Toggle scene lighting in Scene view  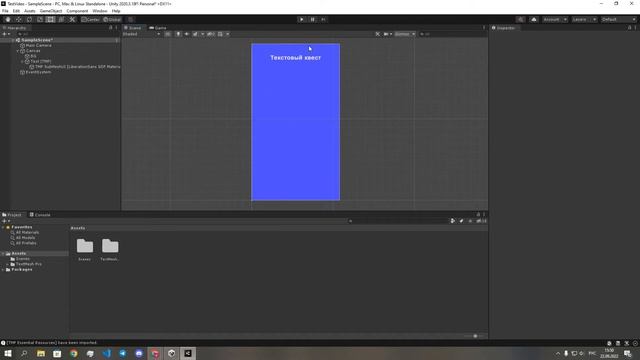[x=178, y=34]
